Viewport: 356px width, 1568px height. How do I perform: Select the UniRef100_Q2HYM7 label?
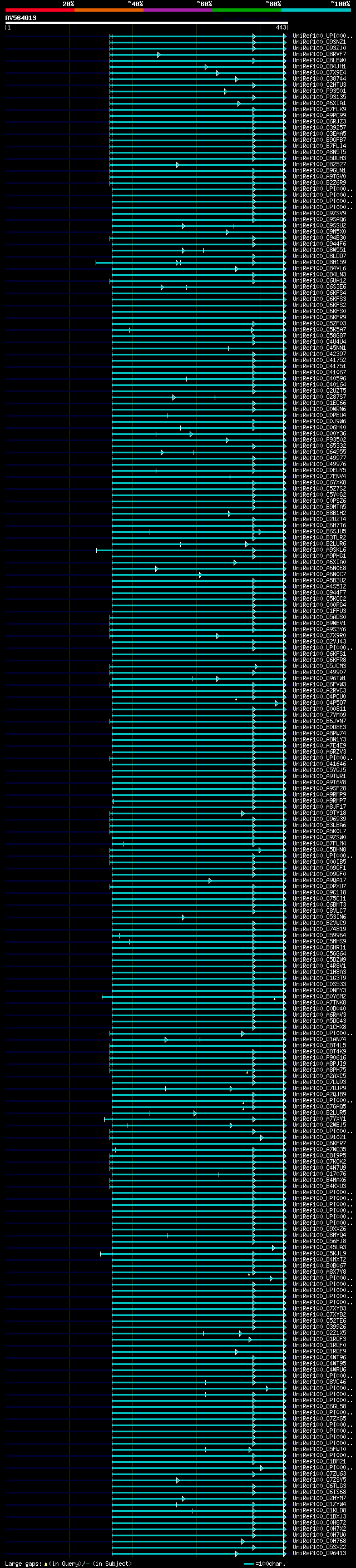tap(319, 1498)
